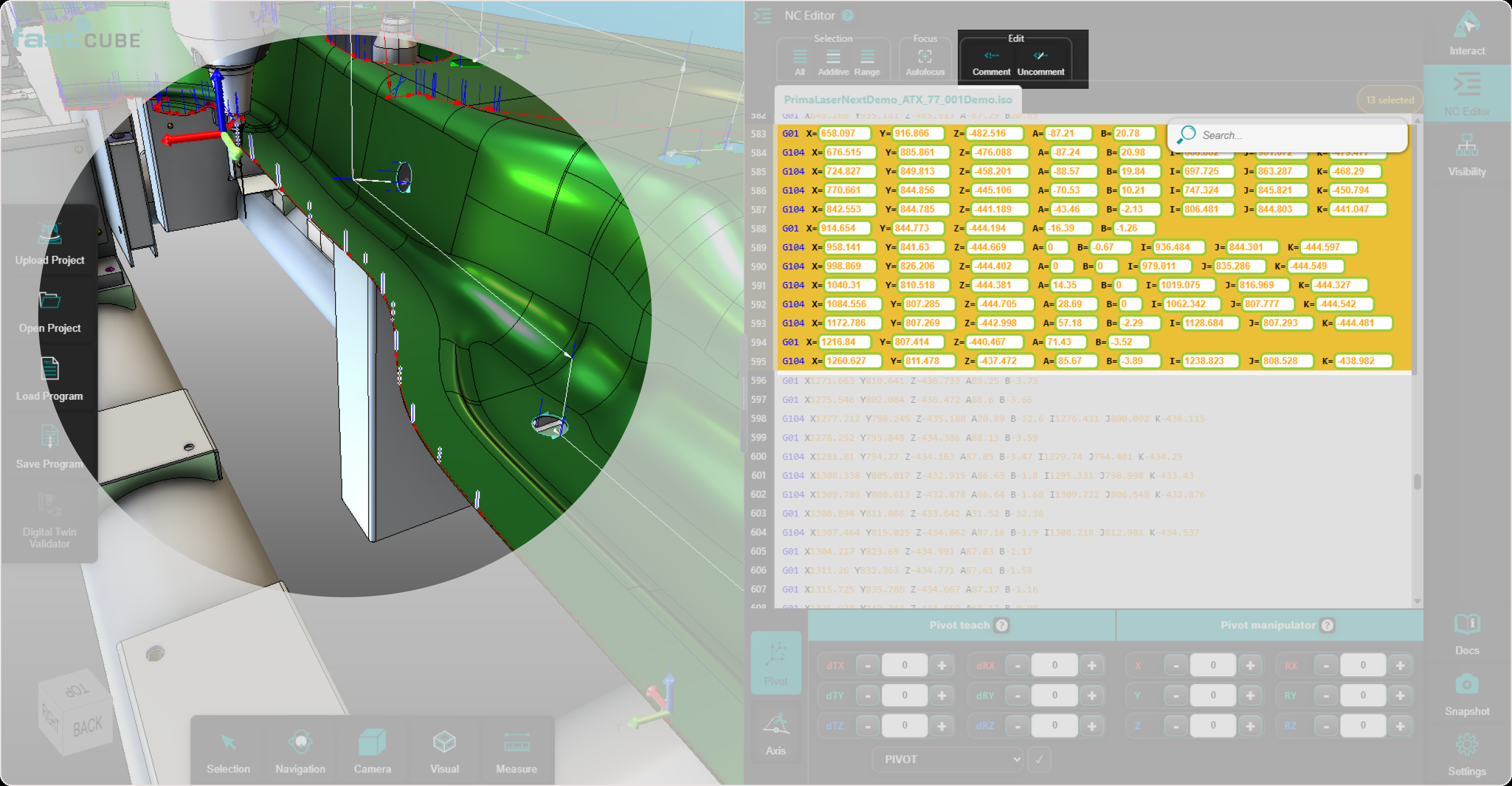Choose Additive selection mode
1512x786 pixels.
click(x=833, y=63)
